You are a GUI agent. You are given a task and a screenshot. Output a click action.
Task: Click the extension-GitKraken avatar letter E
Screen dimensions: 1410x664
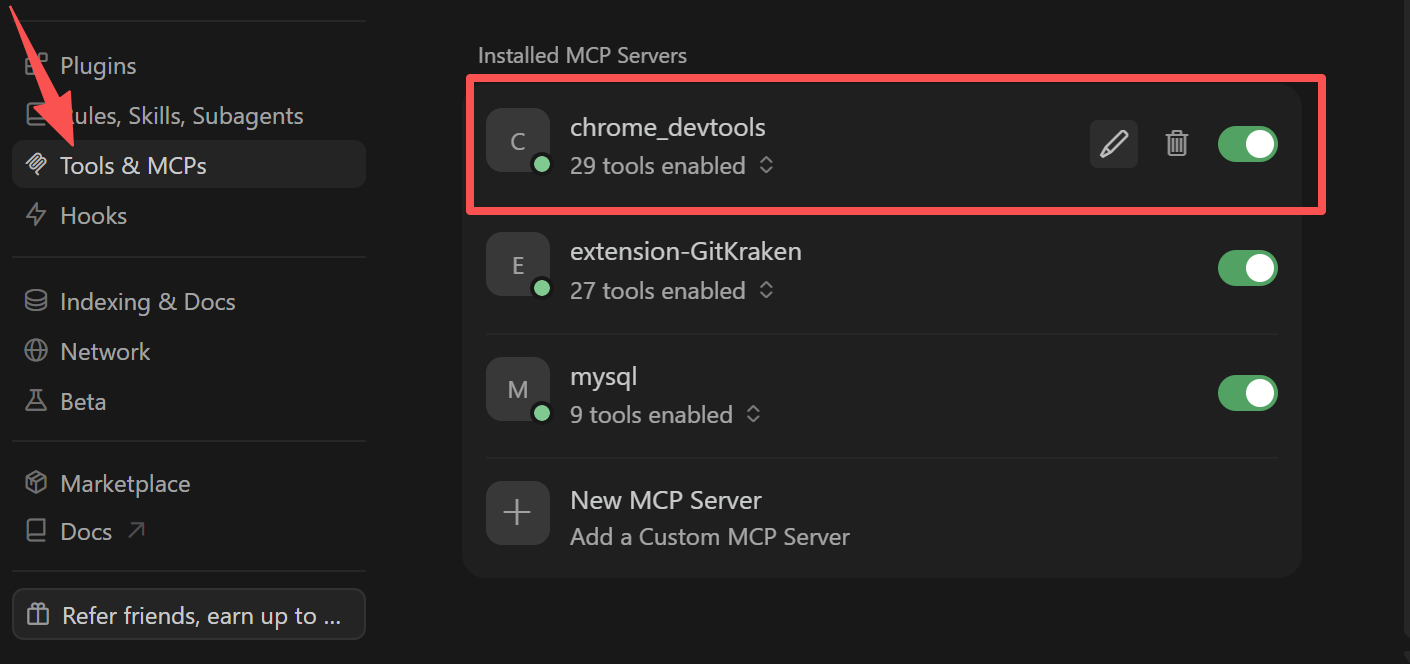pos(517,264)
